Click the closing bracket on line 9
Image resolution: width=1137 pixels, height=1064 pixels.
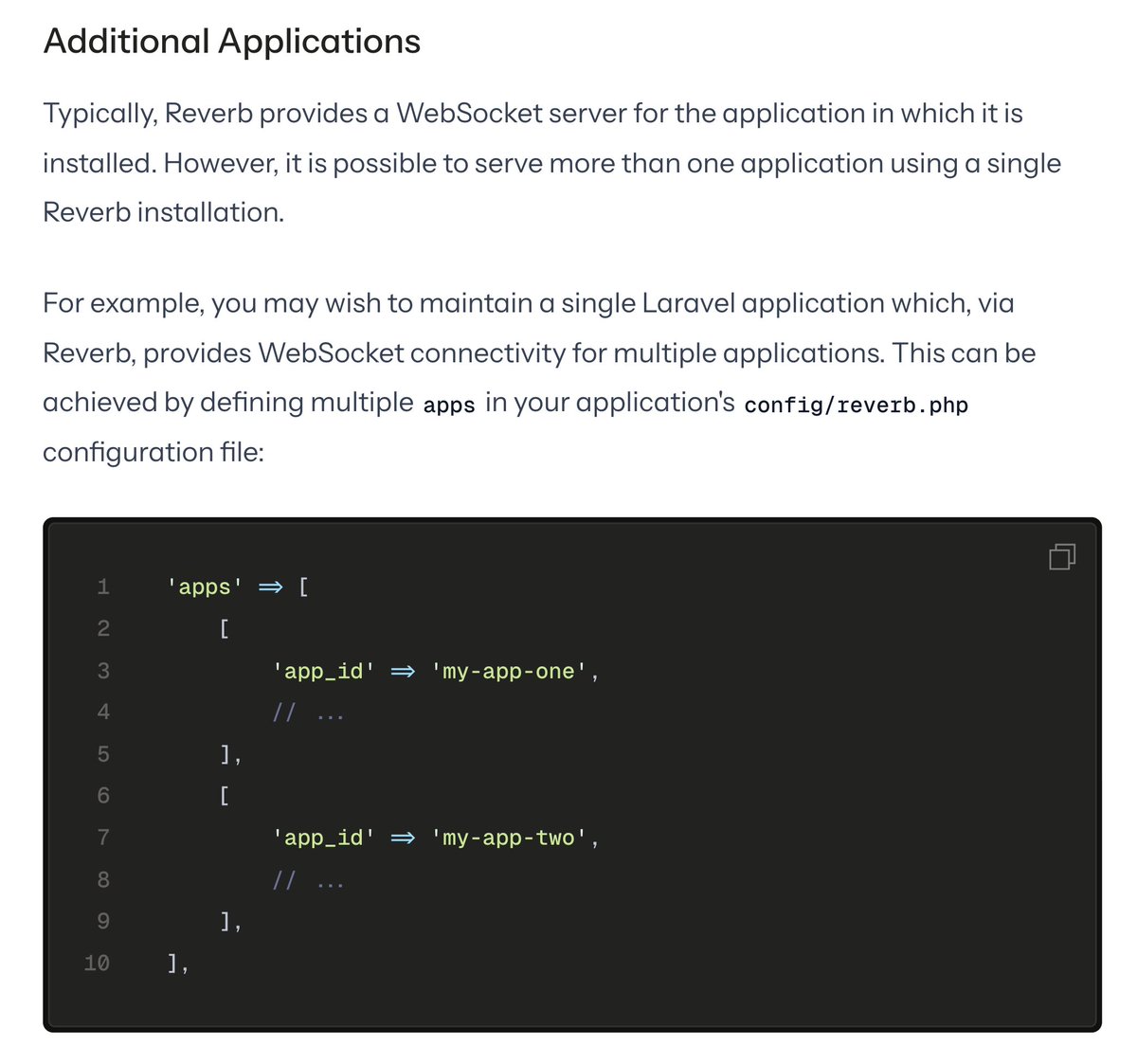pos(231,921)
